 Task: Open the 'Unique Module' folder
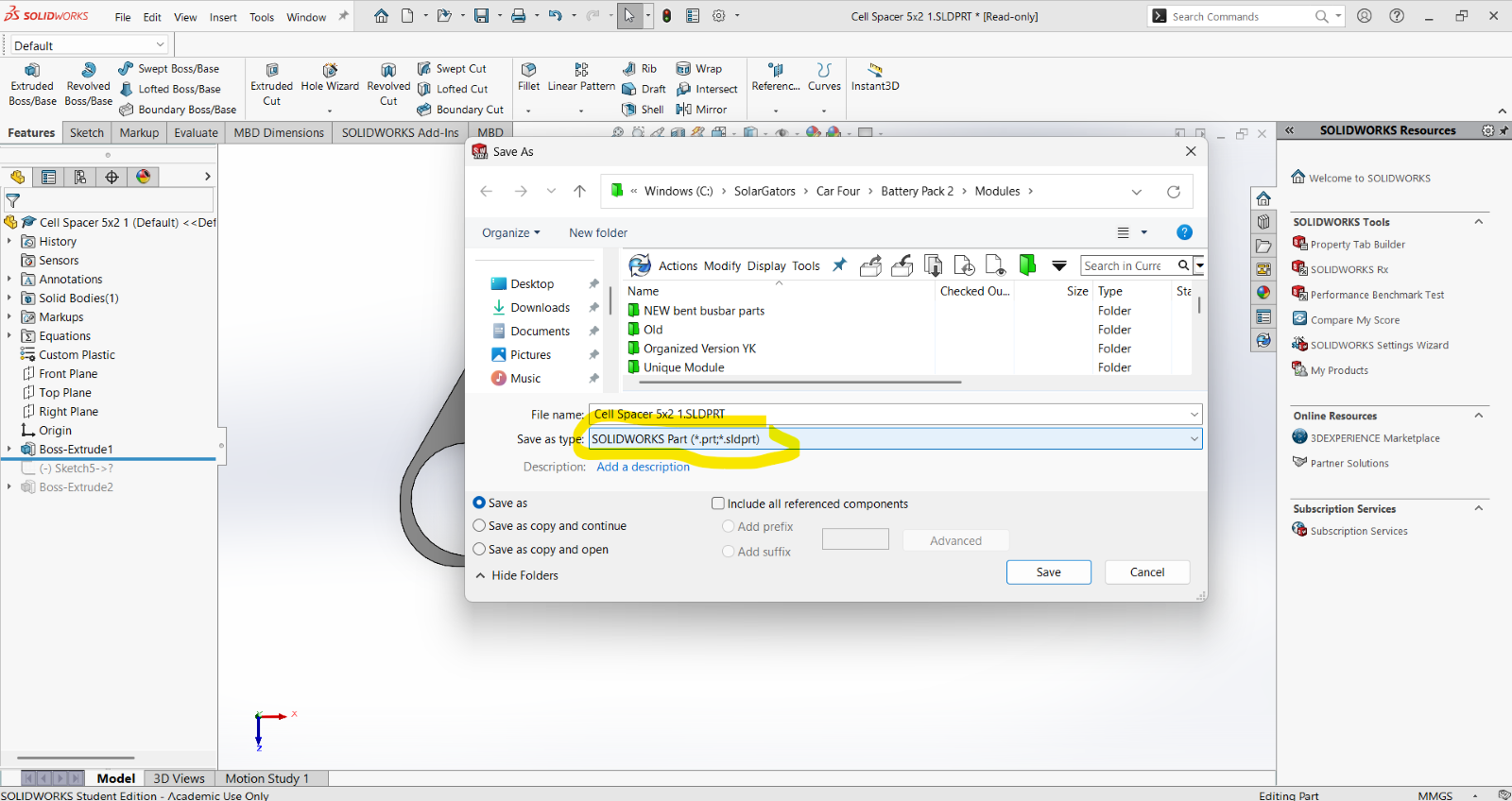pyautogui.click(x=683, y=367)
